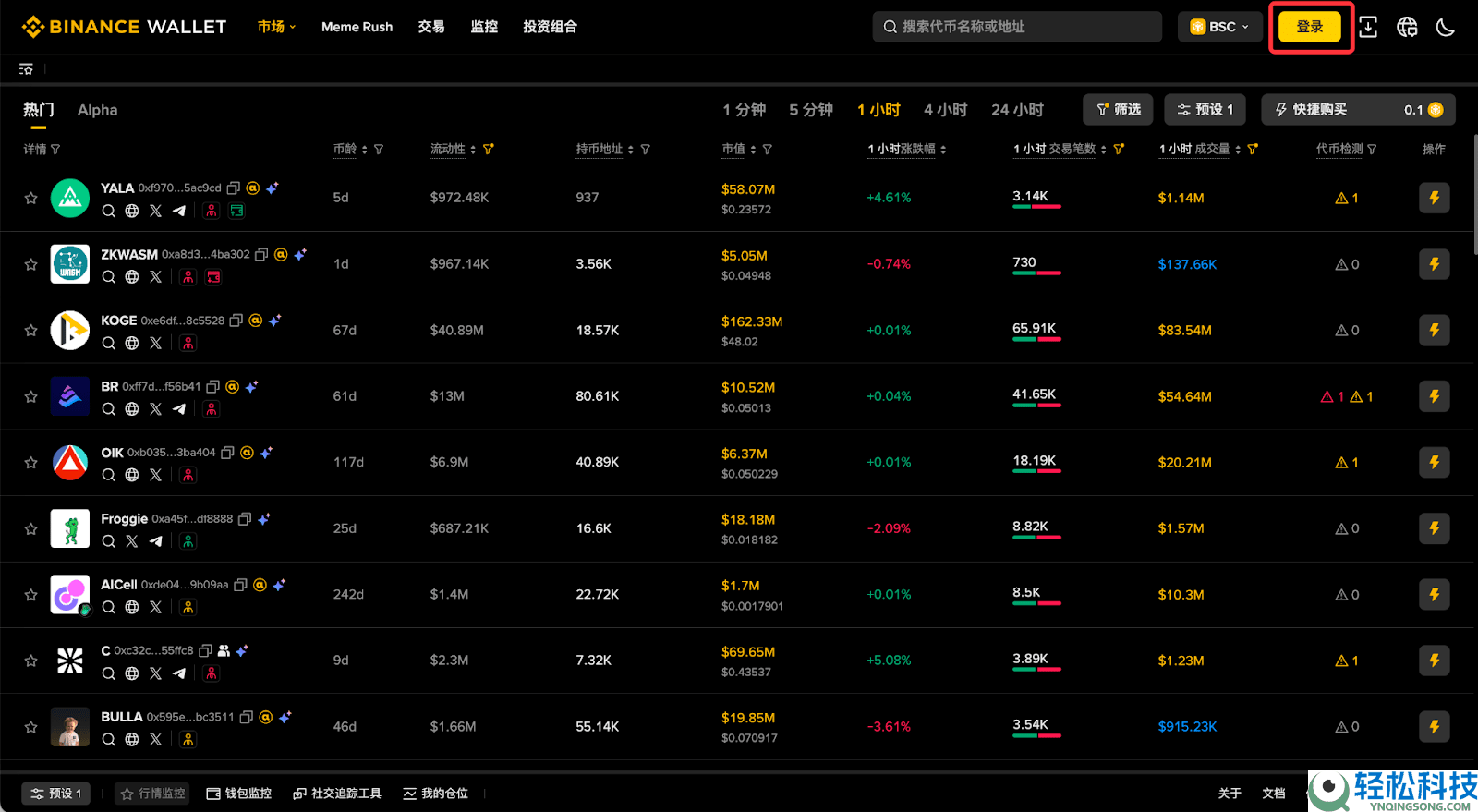This screenshot has height=812, width=1478.
Task: Favorite the ZKWASM token with the star
Action: [x=30, y=264]
